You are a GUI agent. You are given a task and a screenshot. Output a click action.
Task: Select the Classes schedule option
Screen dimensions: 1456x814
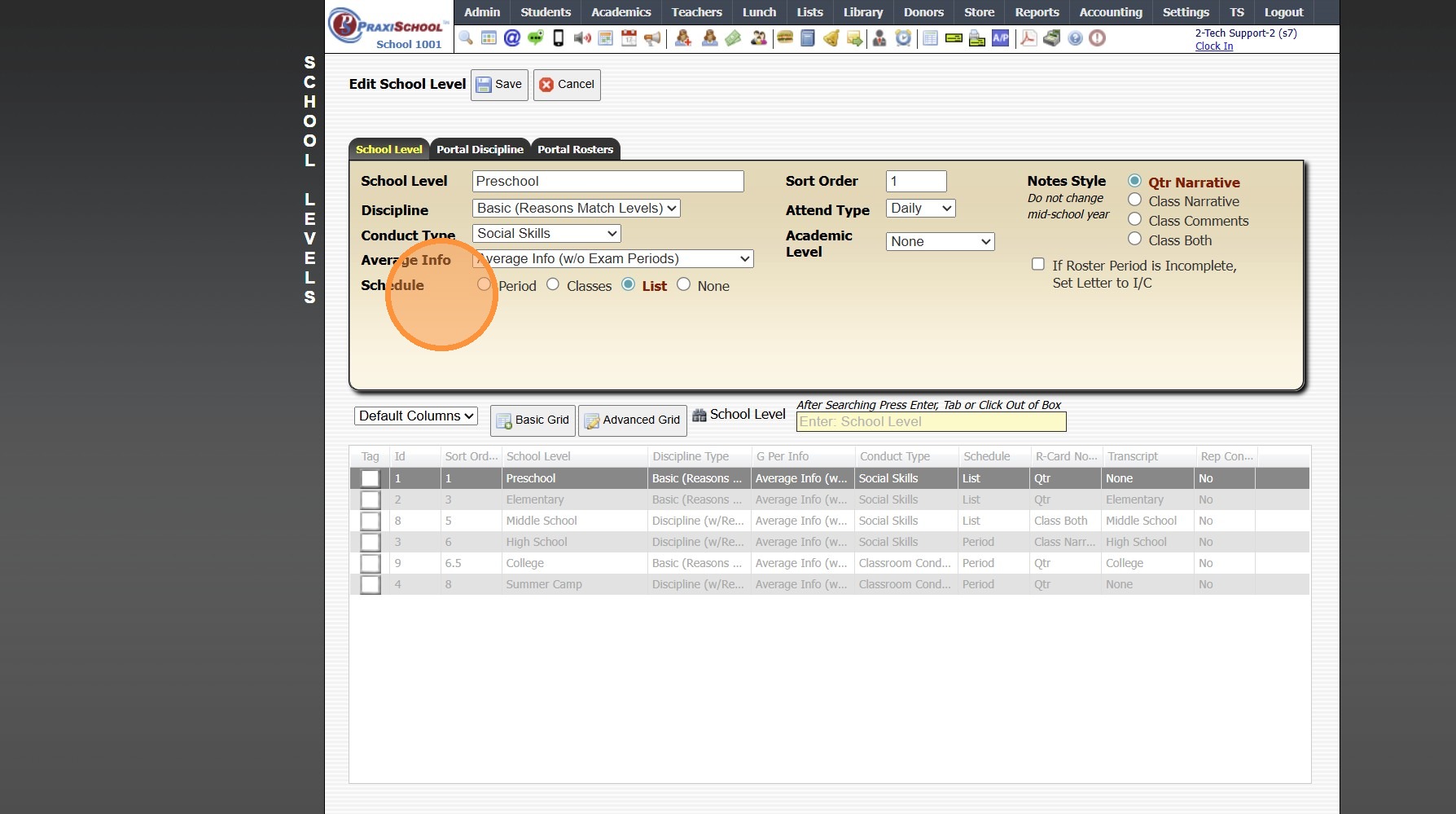[x=553, y=284]
